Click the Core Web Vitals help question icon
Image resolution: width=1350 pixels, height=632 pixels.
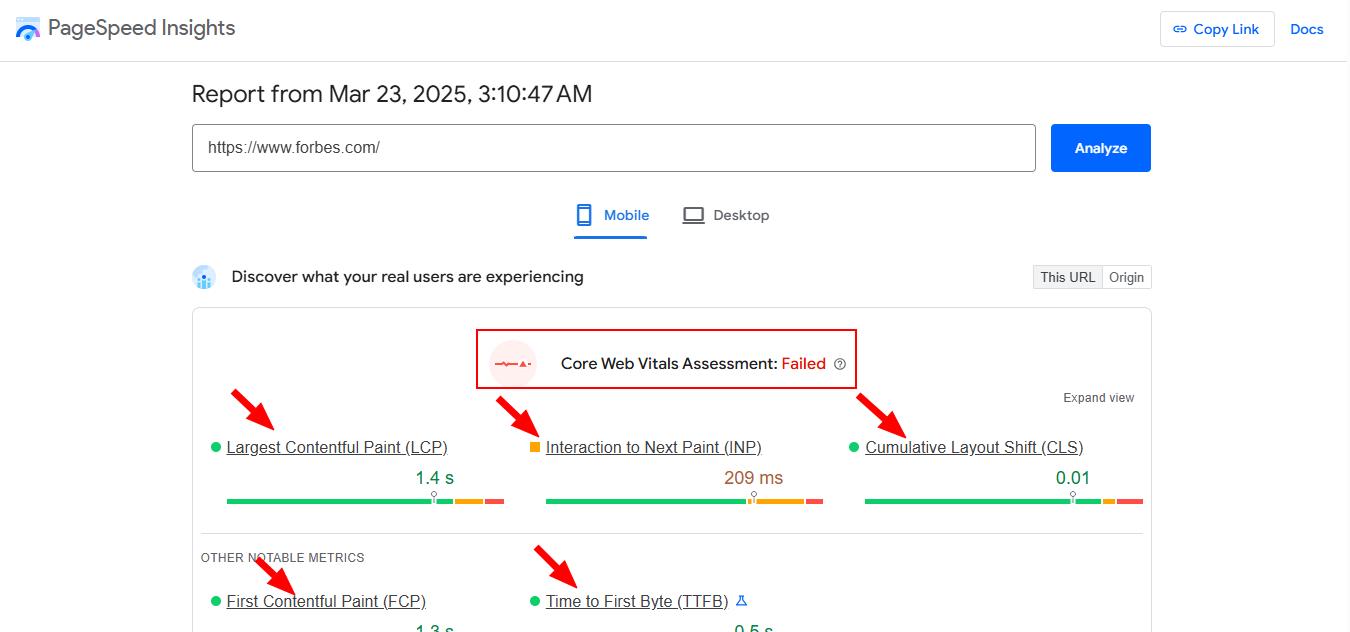click(840, 364)
